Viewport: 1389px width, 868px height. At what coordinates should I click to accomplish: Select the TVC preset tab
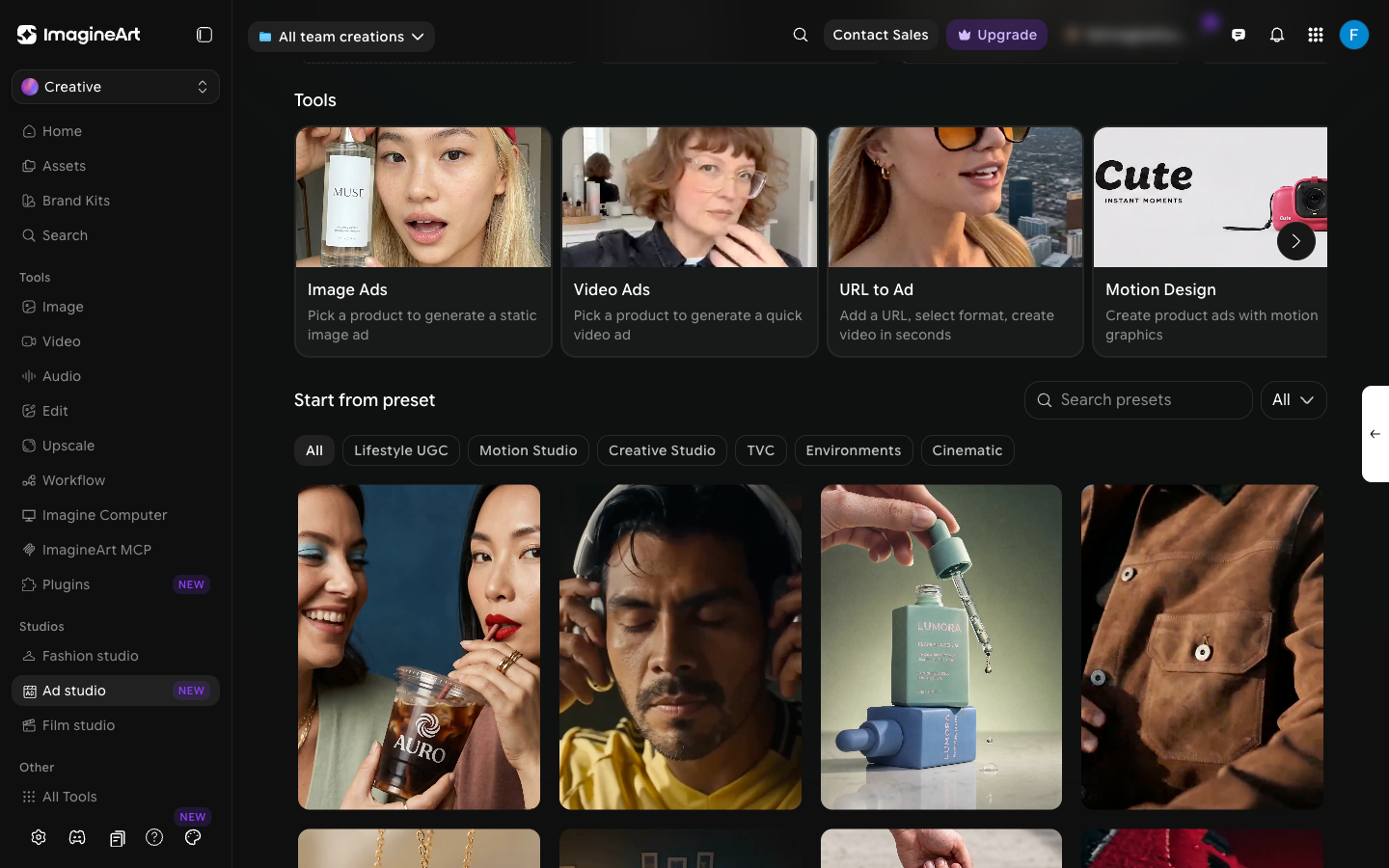(x=761, y=450)
